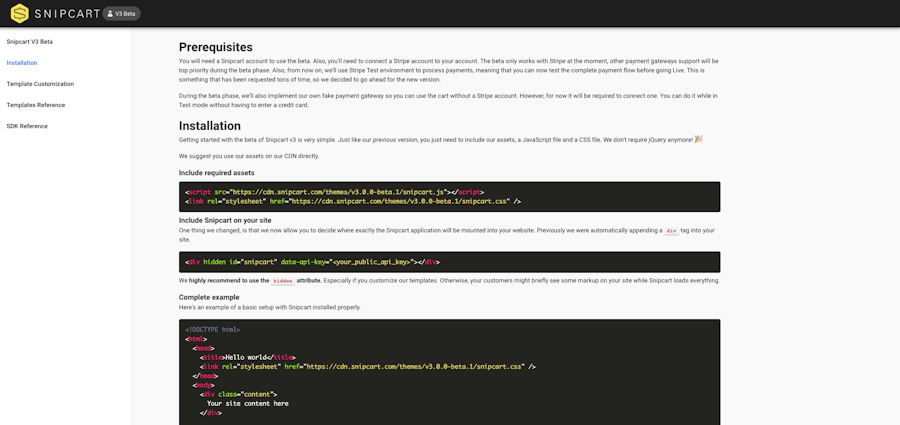Click stylesheet link line in complete example
The image size is (900, 425).
(x=368, y=366)
